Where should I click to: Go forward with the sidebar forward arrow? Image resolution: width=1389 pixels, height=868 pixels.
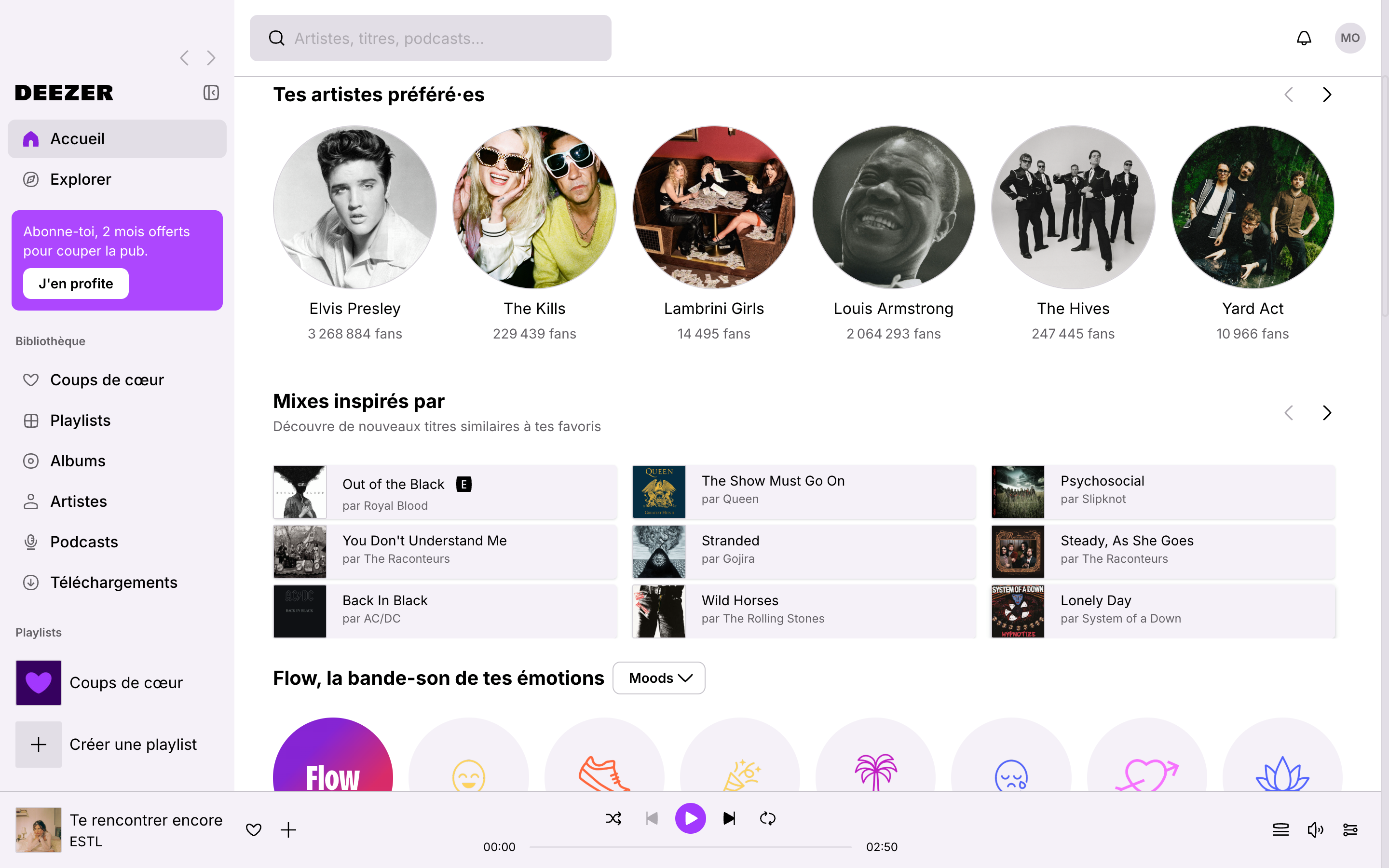click(211, 58)
